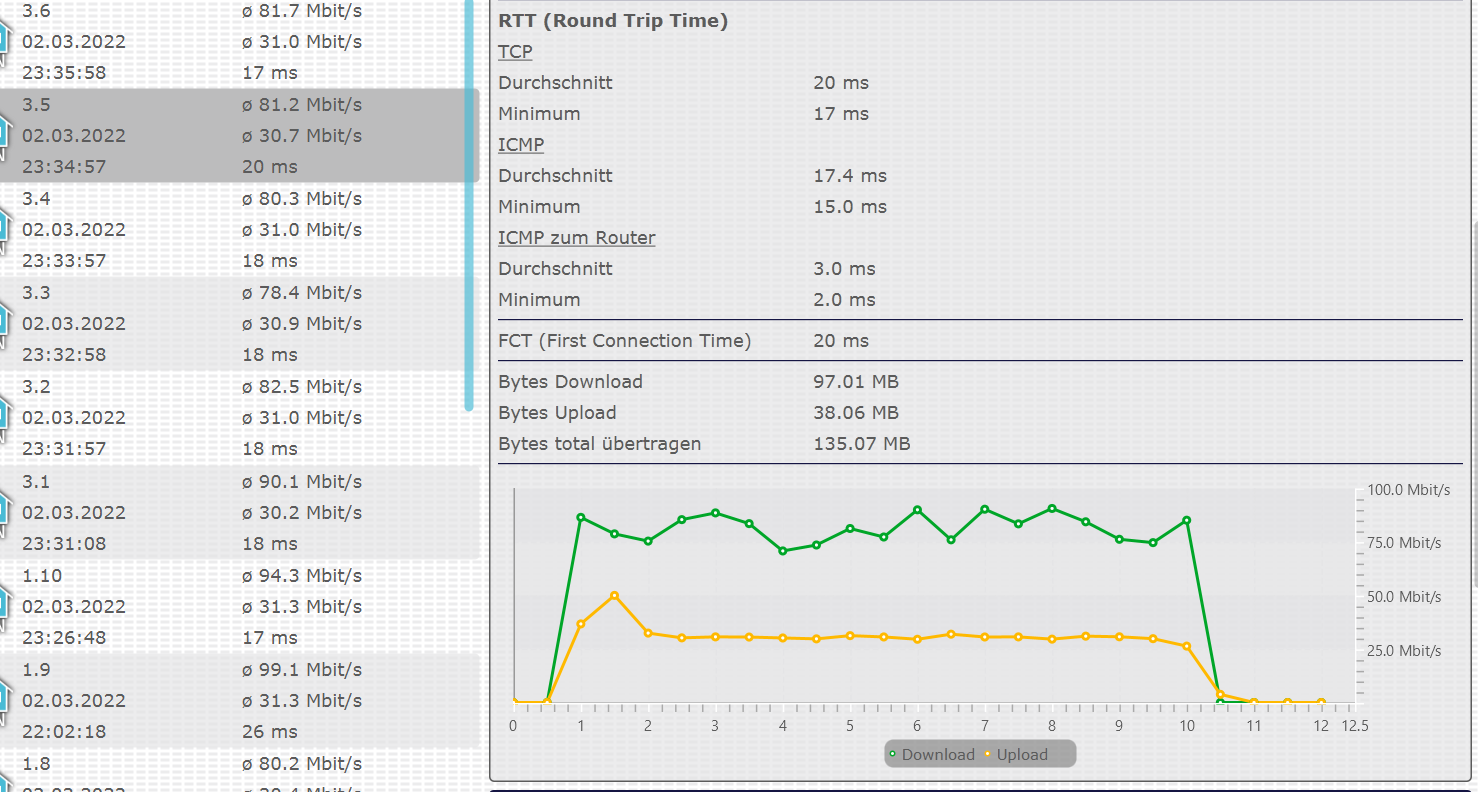Click the blue scrollbar of the test list

pyautogui.click(x=469, y=200)
